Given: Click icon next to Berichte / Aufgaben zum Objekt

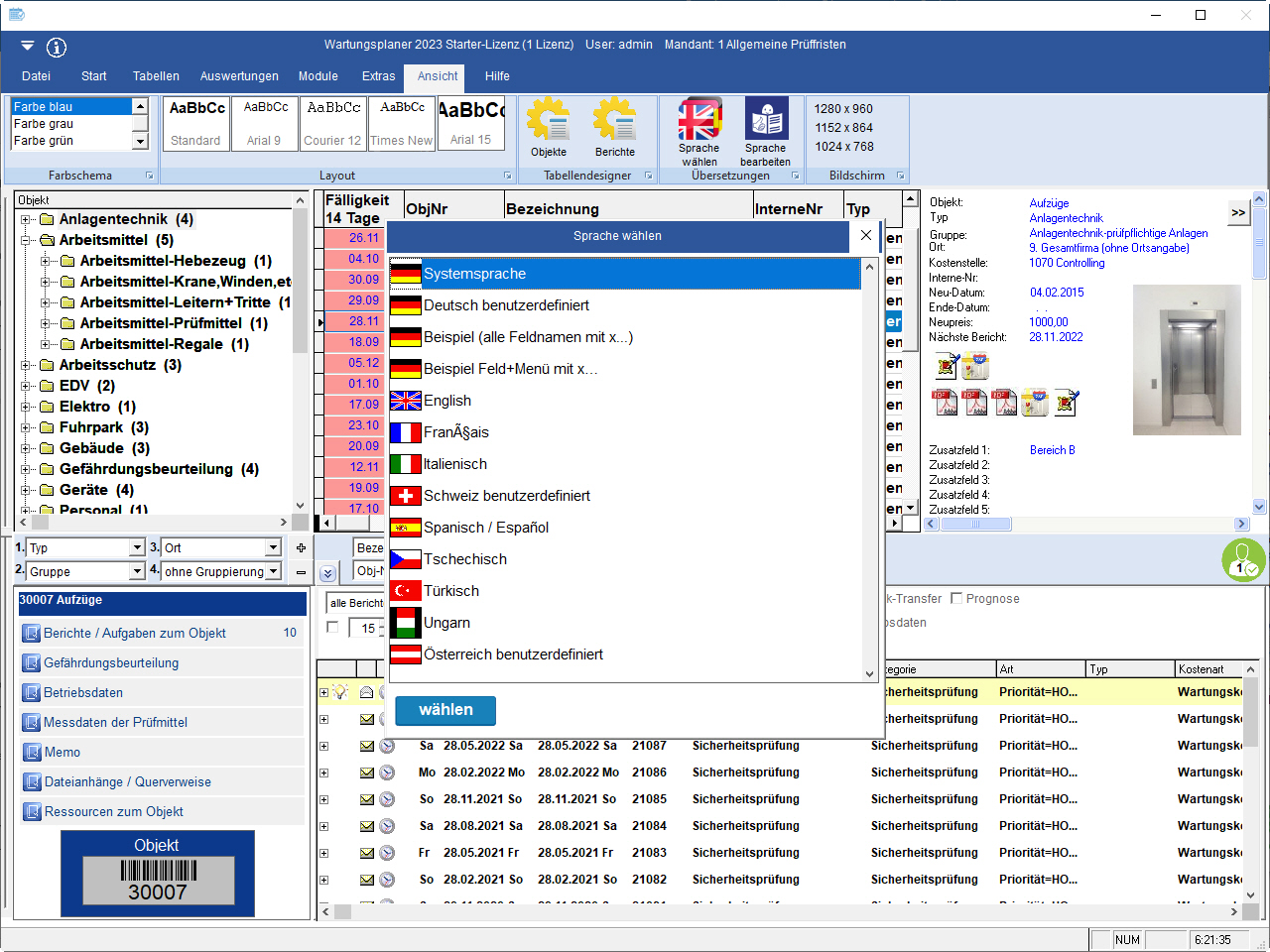Looking at the screenshot, I should coord(32,633).
